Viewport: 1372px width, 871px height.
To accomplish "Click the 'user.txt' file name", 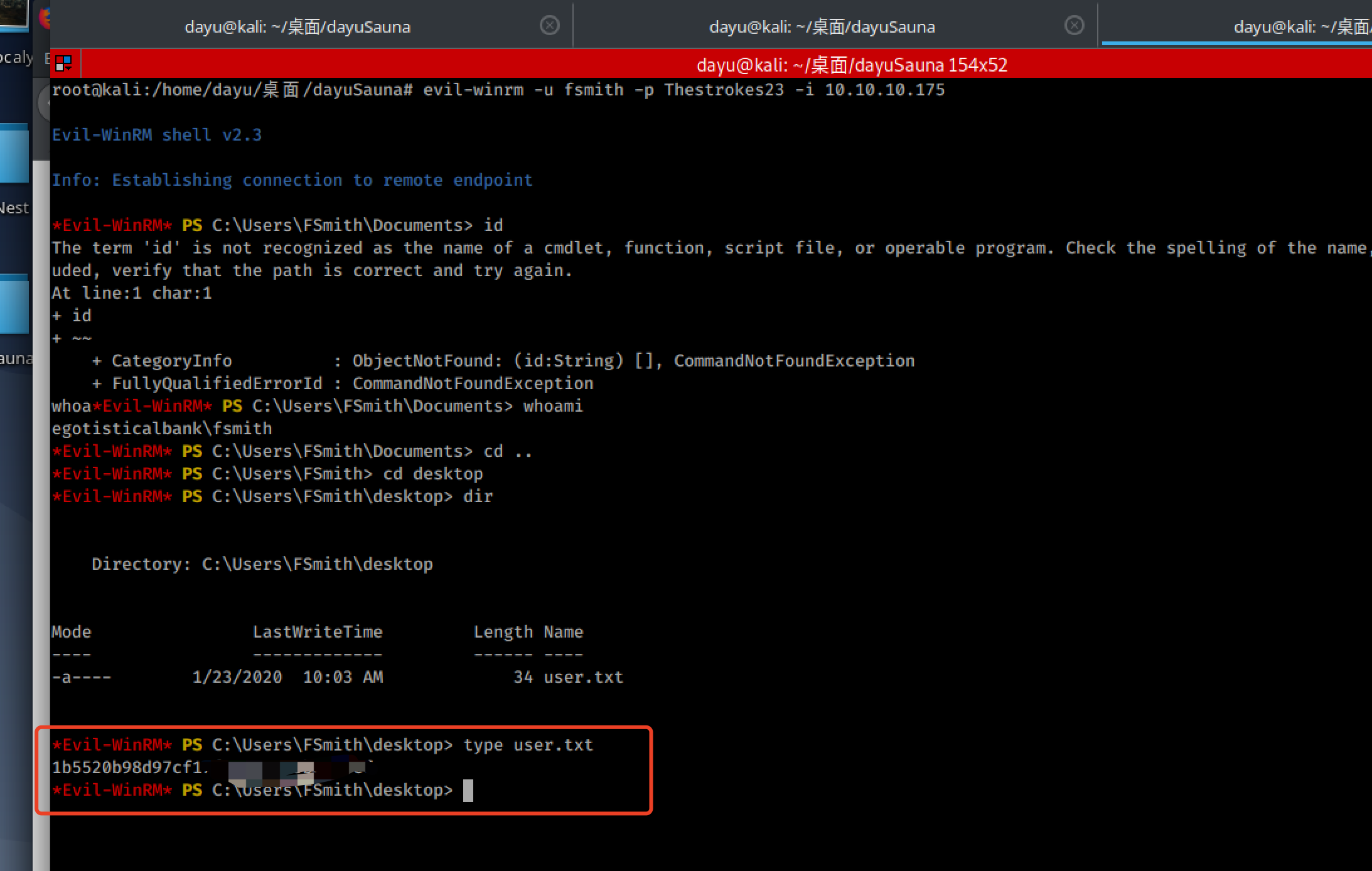I will [583, 677].
